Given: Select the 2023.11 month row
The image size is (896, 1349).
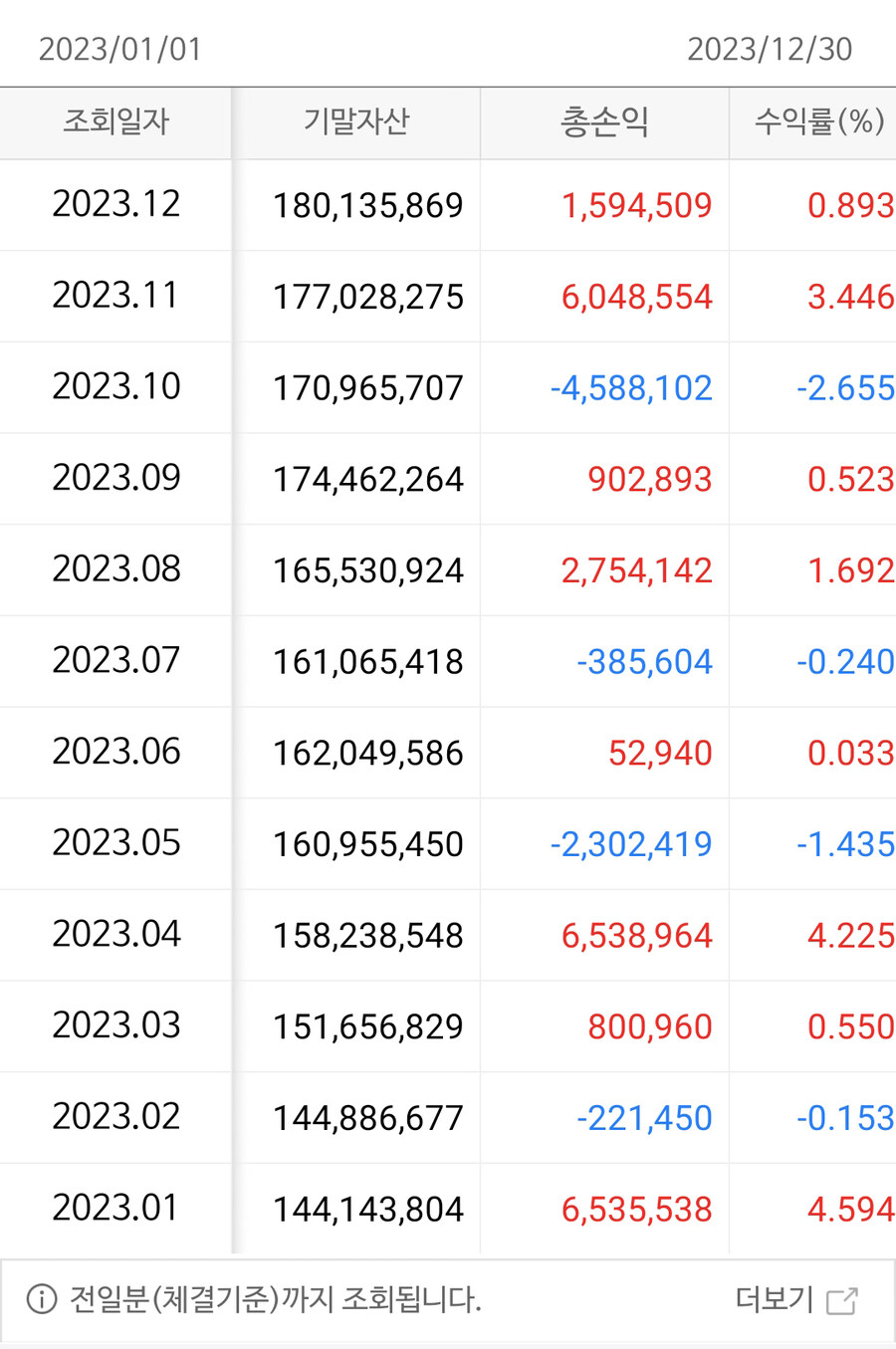Looking at the screenshot, I should click(116, 296).
